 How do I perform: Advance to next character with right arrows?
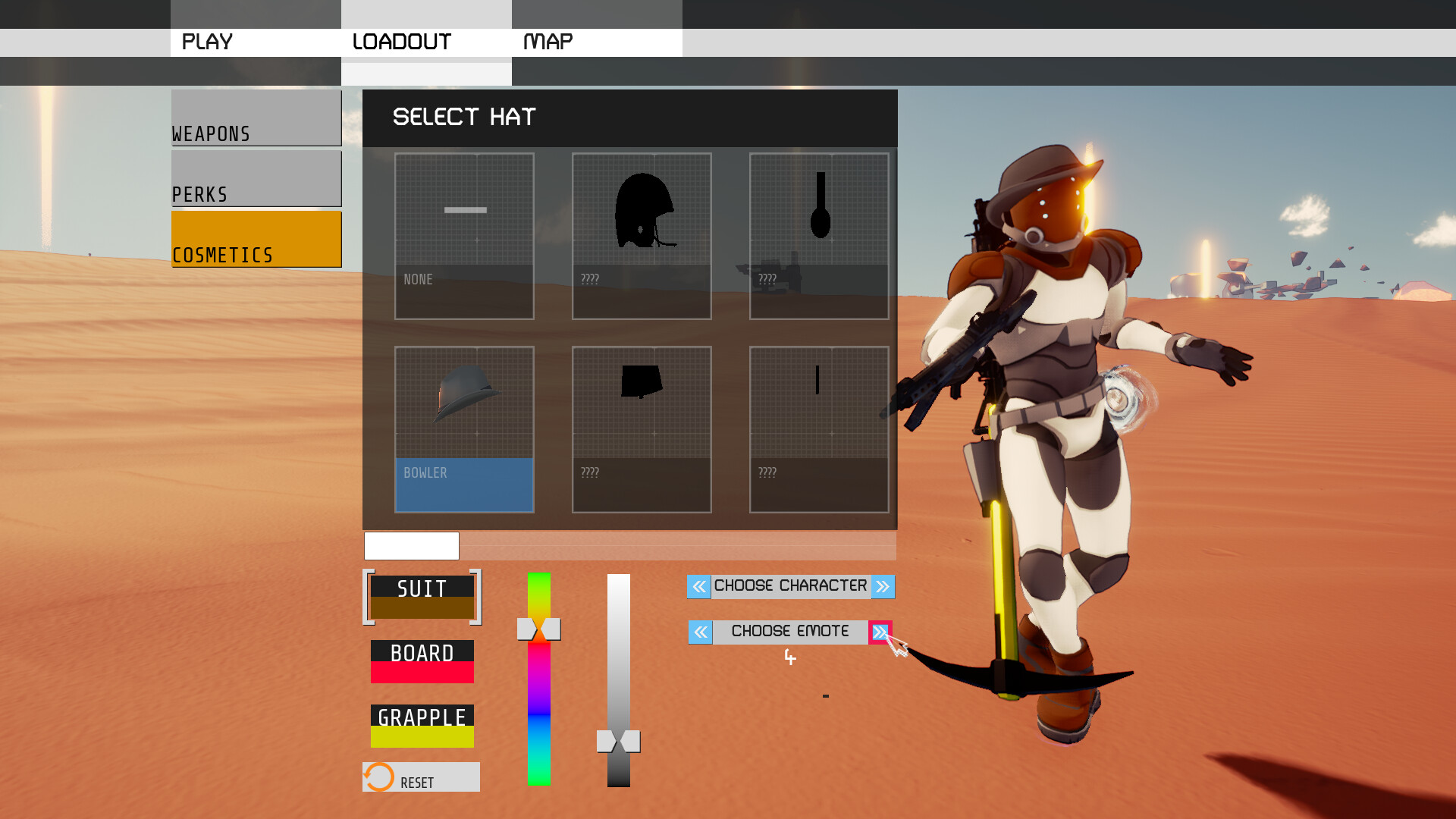[x=883, y=585]
